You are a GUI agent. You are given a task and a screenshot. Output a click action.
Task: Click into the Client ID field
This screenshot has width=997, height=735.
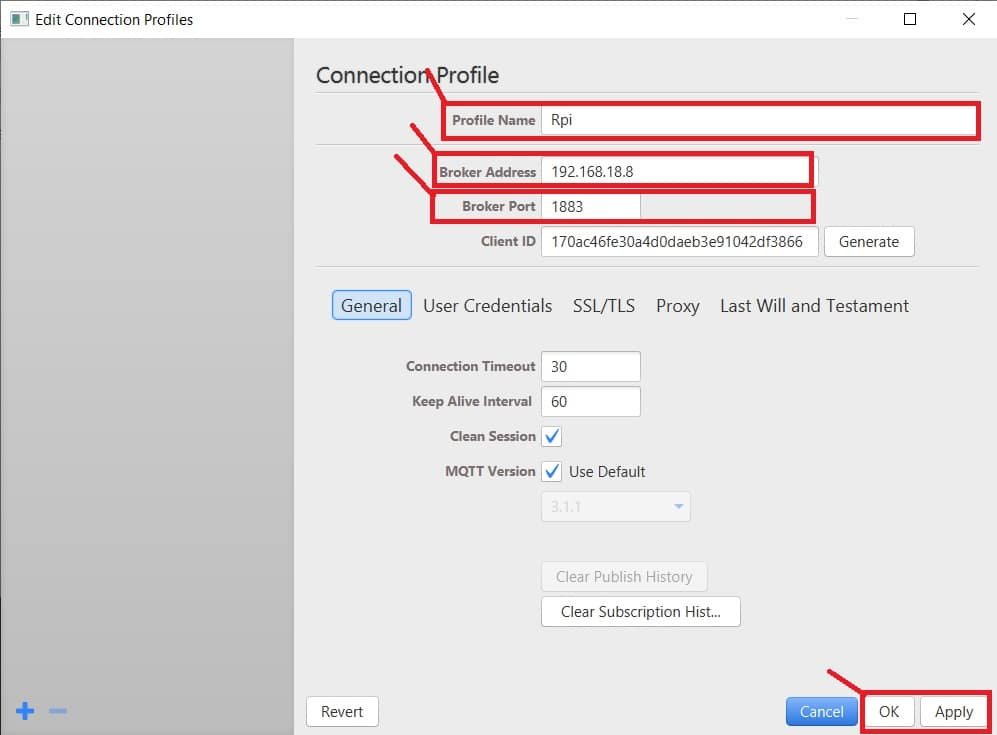(680, 242)
